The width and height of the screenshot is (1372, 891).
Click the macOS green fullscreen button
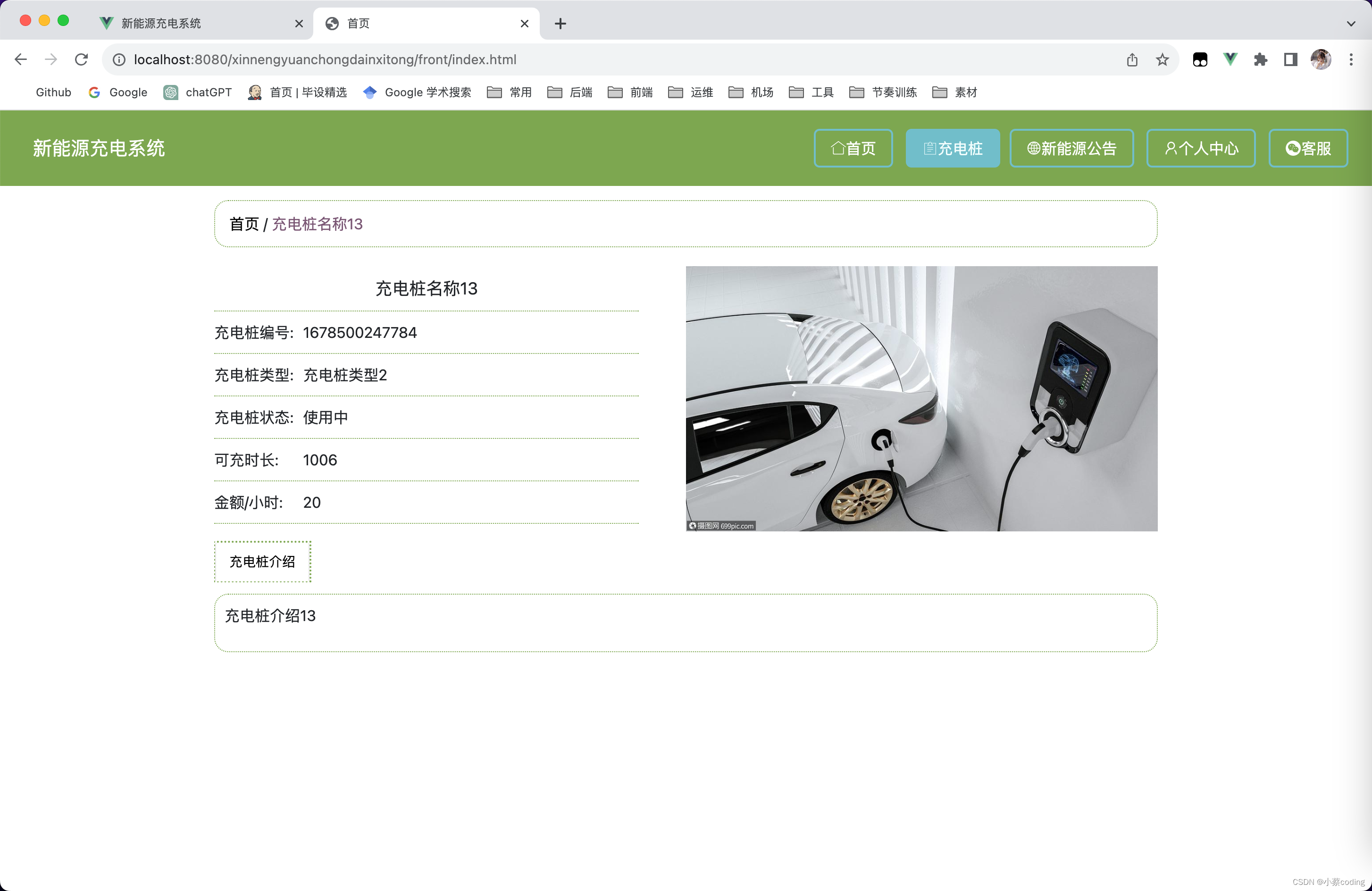[x=63, y=21]
